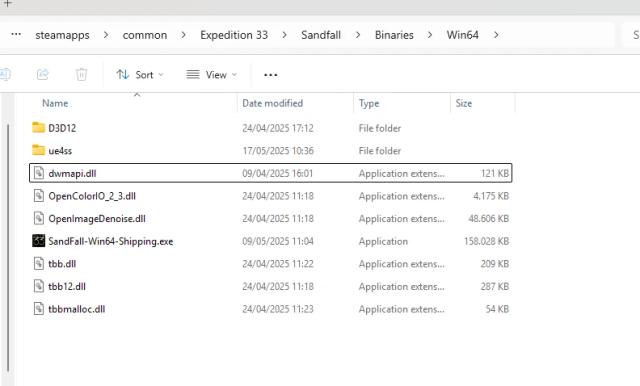Click the 158.028 KB size value

pyautogui.click(x=486, y=241)
